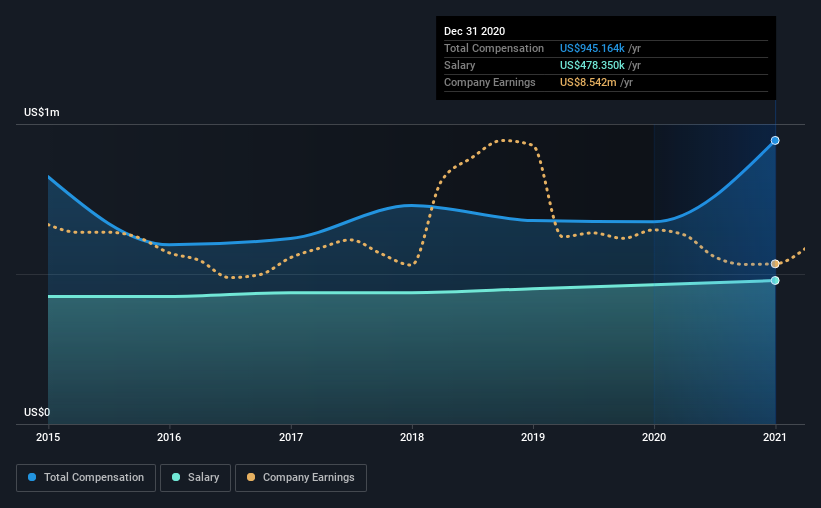Screen dimensions: 821x508
Task: Click the US$1m y-axis label
Action: [x=42, y=113]
